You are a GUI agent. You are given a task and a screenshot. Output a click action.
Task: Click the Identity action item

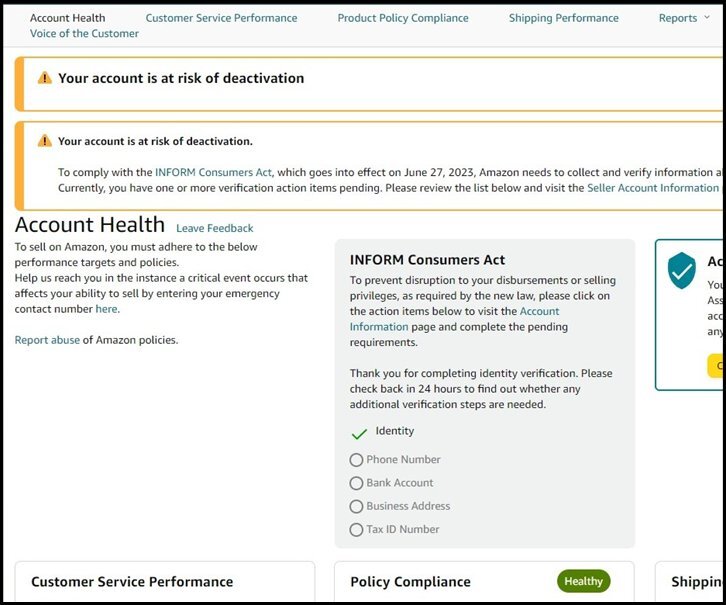pos(394,431)
